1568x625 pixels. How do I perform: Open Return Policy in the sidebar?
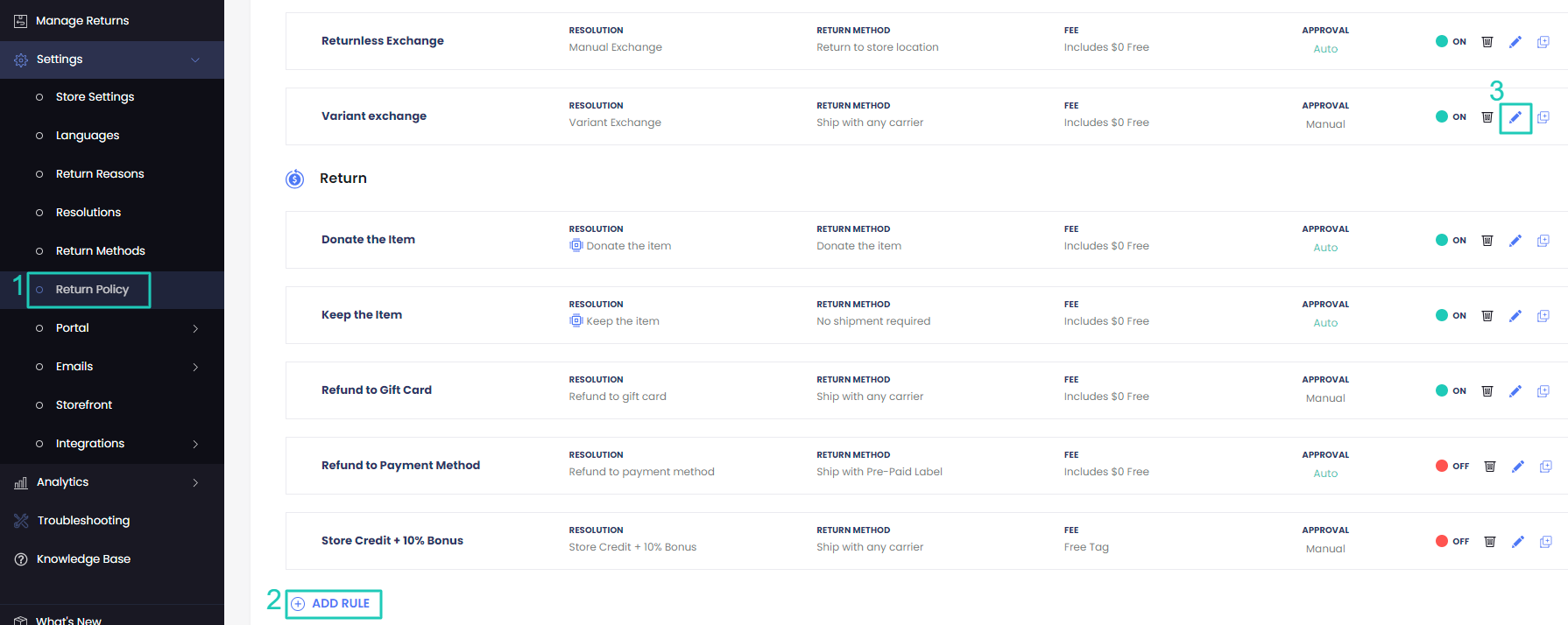(92, 290)
